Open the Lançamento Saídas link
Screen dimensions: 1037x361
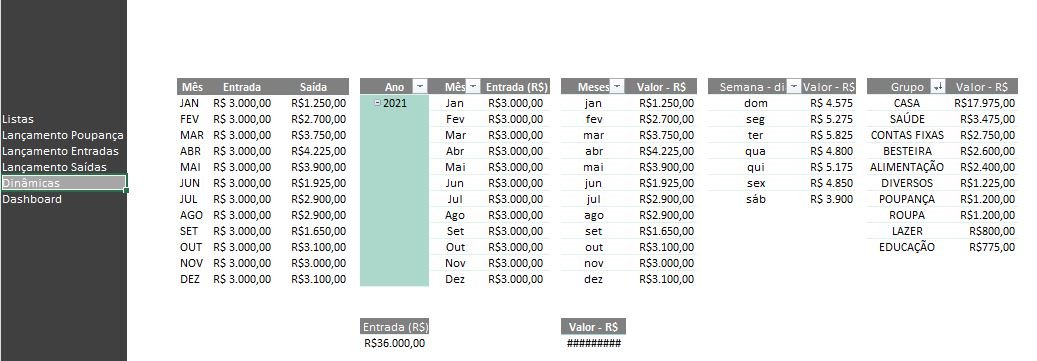click(54, 167)
